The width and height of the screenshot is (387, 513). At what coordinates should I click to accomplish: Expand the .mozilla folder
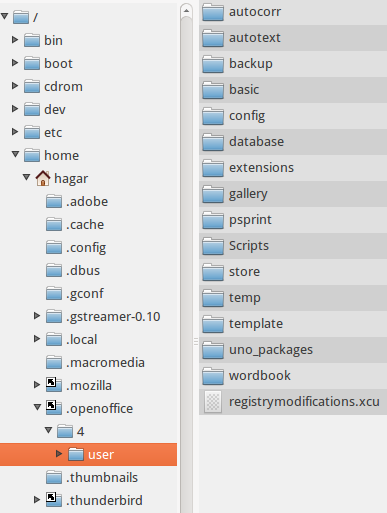(x=37, y=385)
